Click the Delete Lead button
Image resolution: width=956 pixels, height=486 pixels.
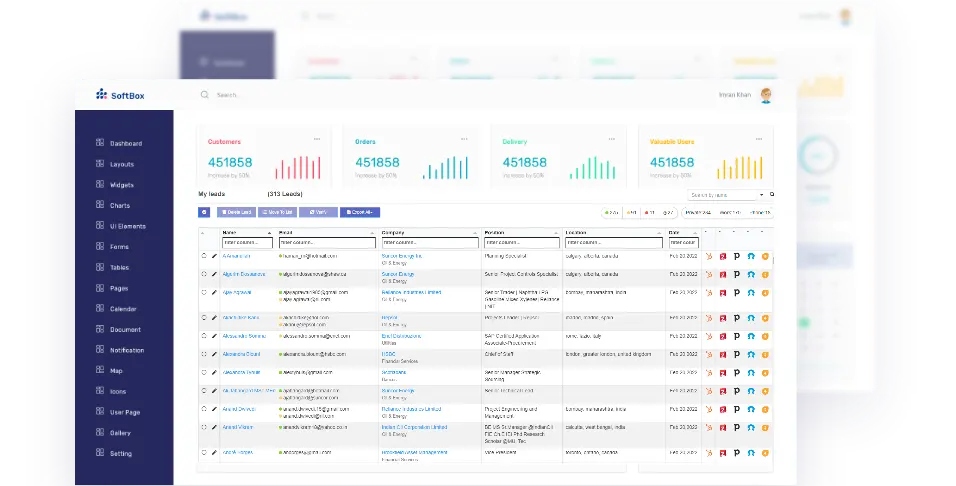pyautogui.click(x=236, y=212)
